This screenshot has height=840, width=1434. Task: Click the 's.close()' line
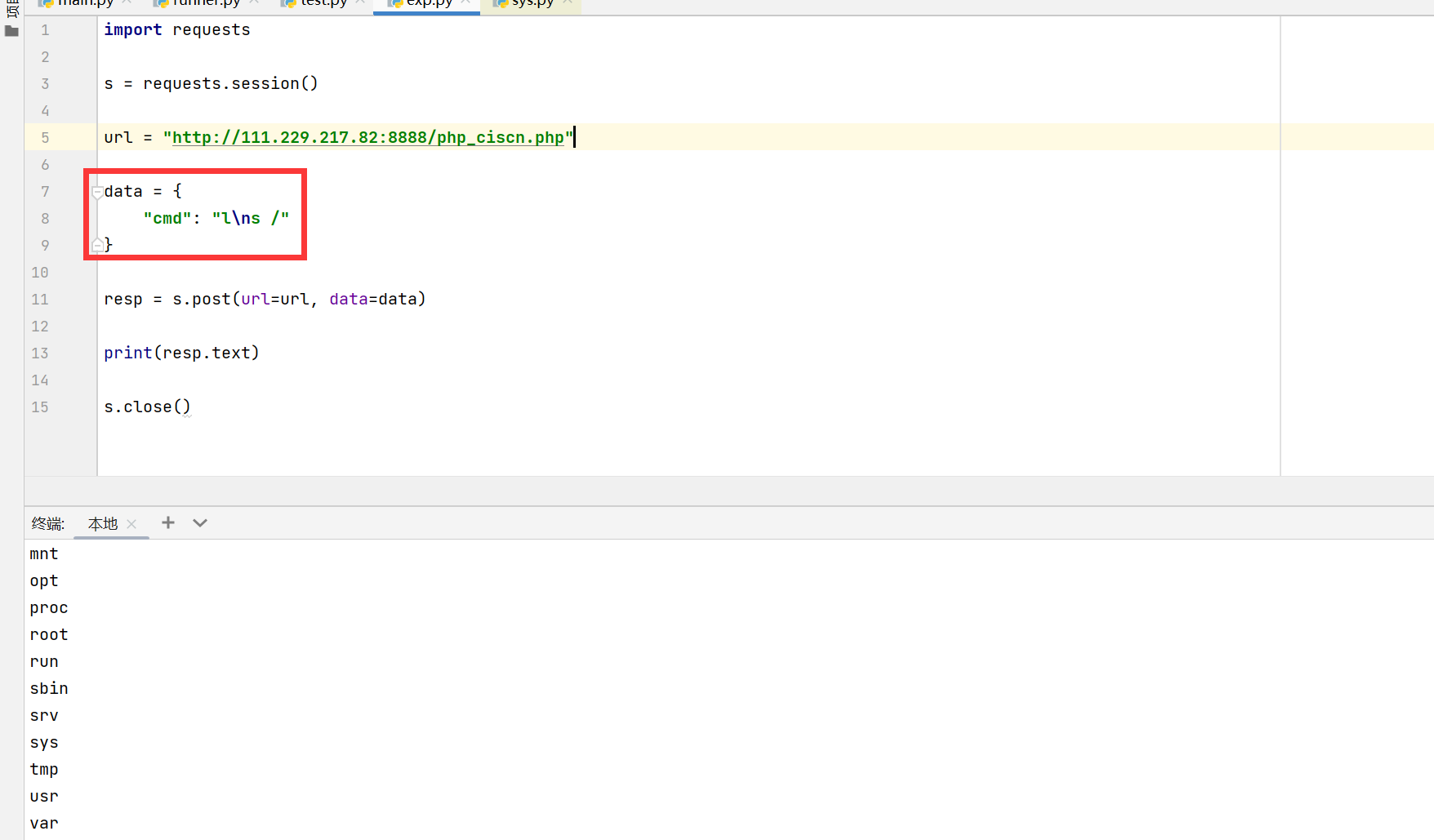tap(147, 407)
